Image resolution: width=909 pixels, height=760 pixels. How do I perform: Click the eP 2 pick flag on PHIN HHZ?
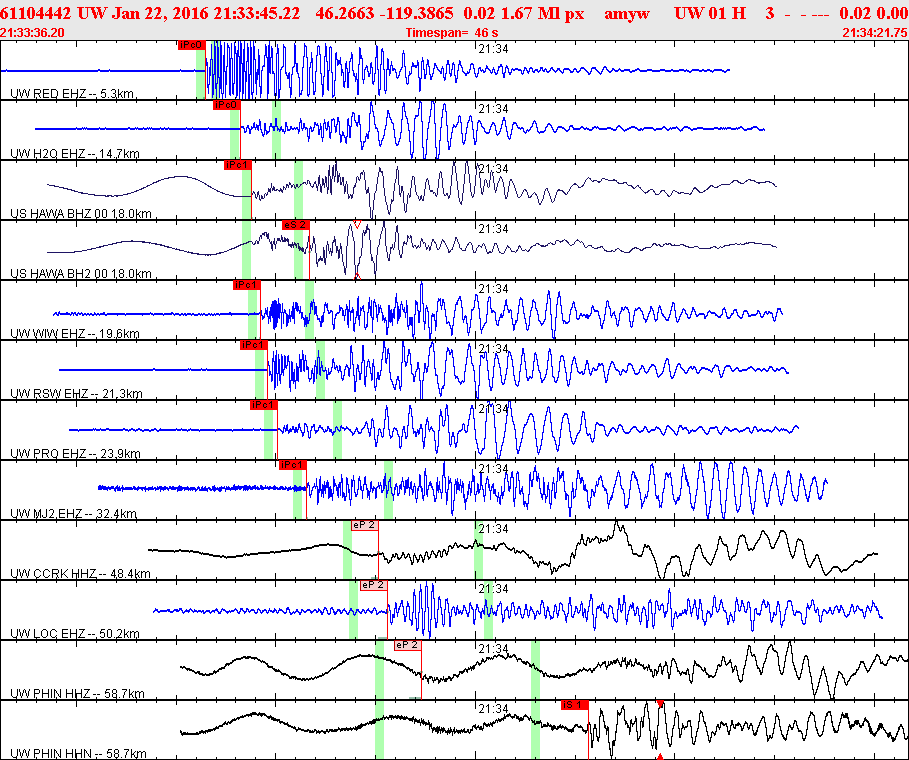408,645
